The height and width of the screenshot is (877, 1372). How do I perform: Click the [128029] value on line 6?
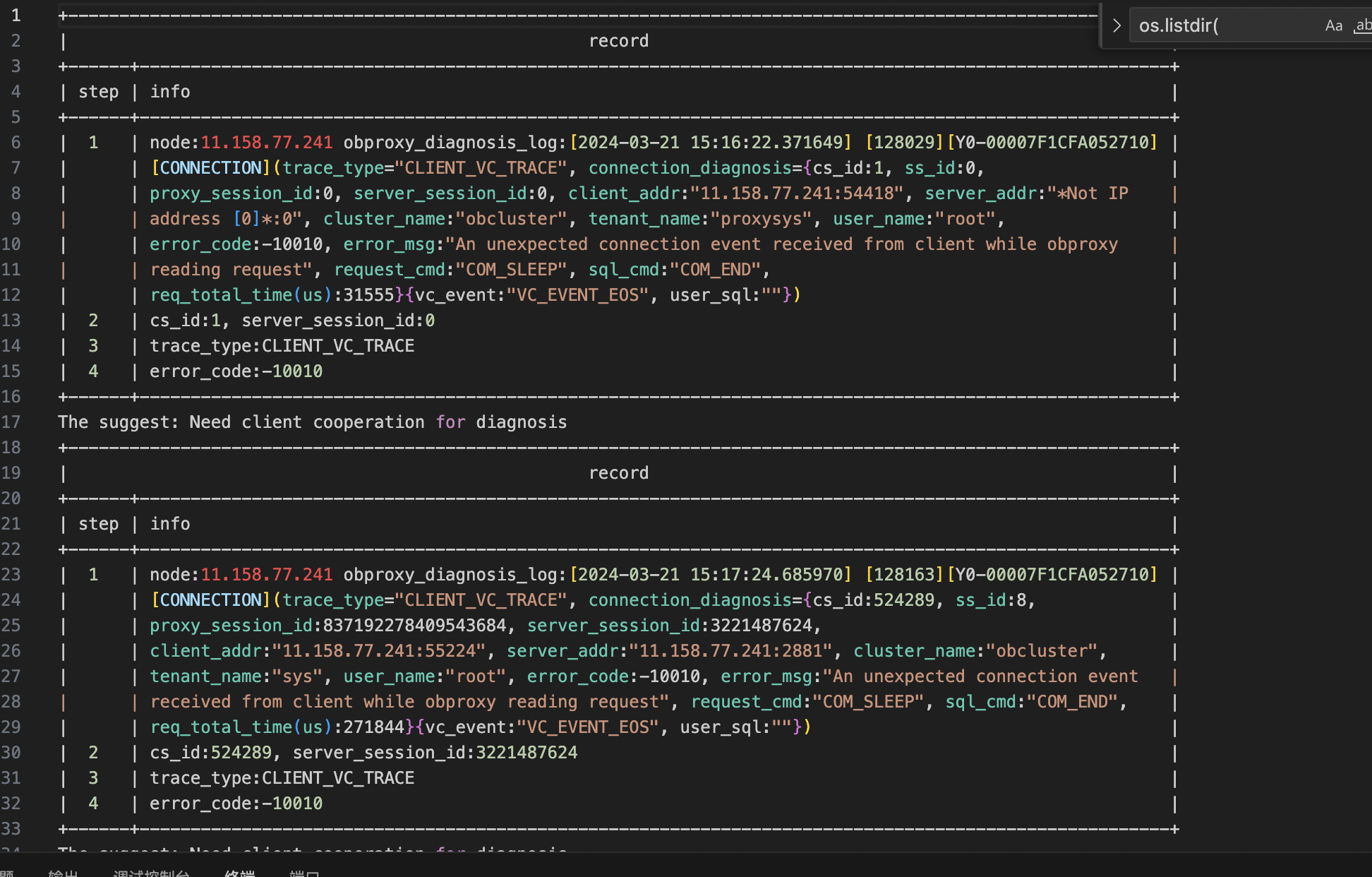pyautogui.click(x=904, y=143)
